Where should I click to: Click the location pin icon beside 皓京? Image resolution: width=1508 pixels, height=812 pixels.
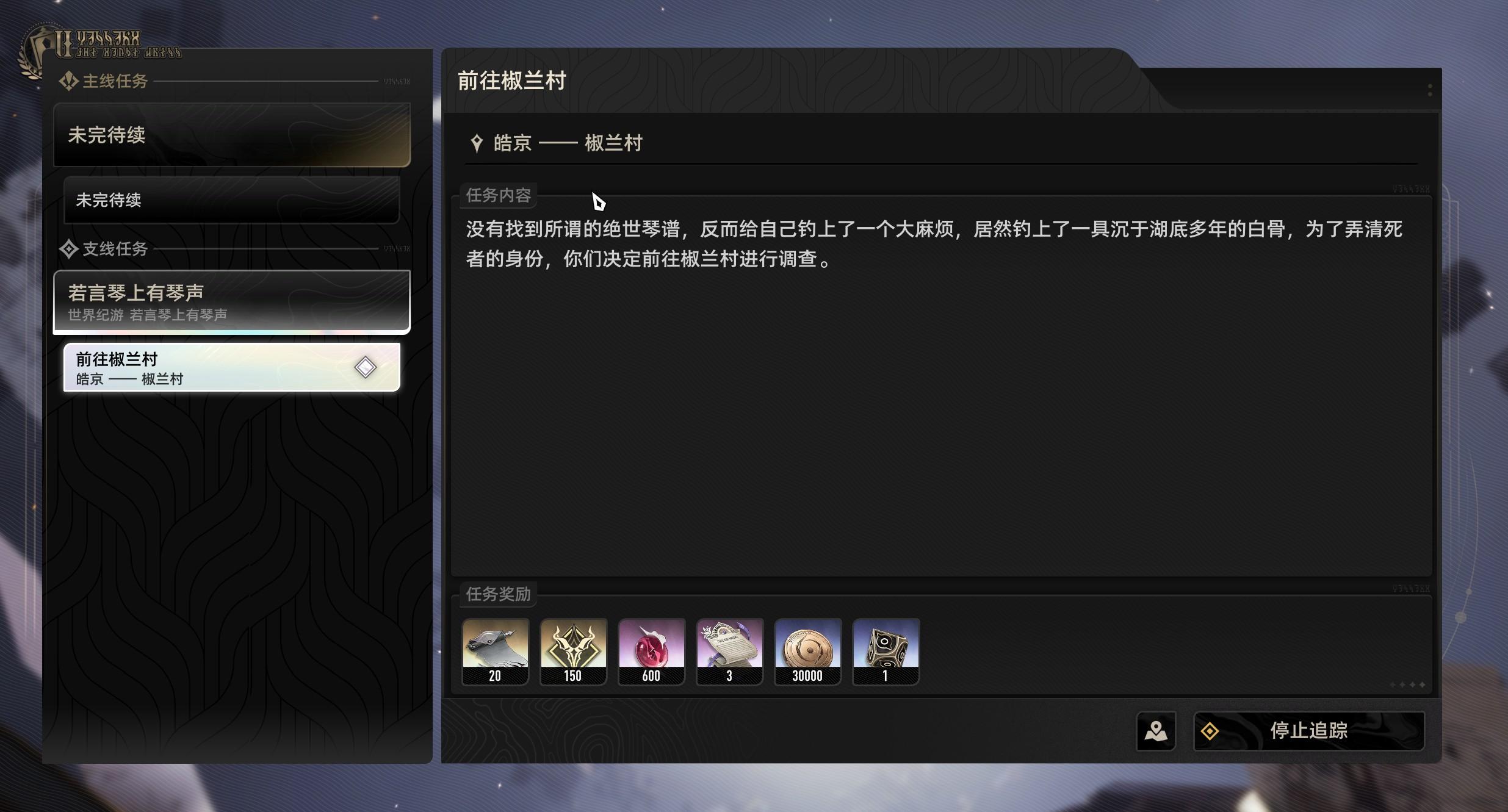tap(477, 143)
